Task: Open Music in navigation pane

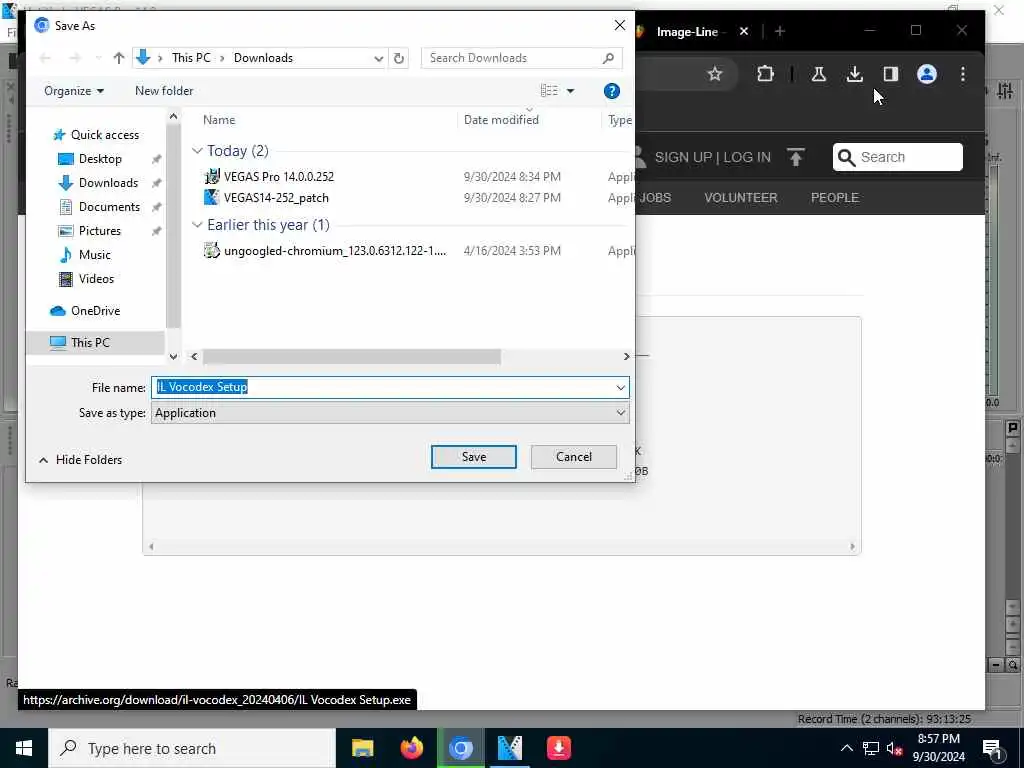Action: point(95,255)
